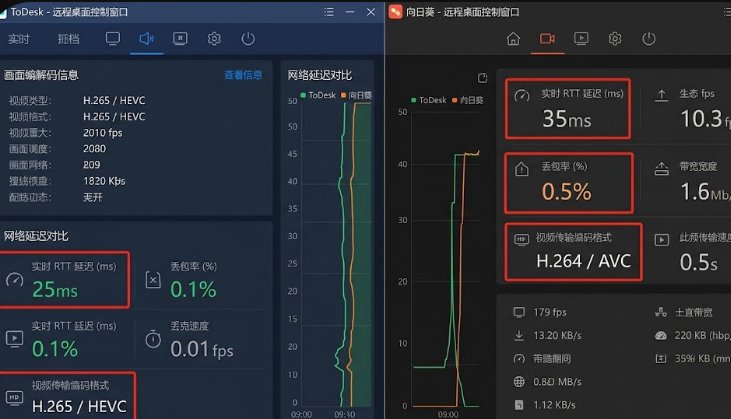Open ToDesk settings gear icon
The image size is (731, 419).
214,39
